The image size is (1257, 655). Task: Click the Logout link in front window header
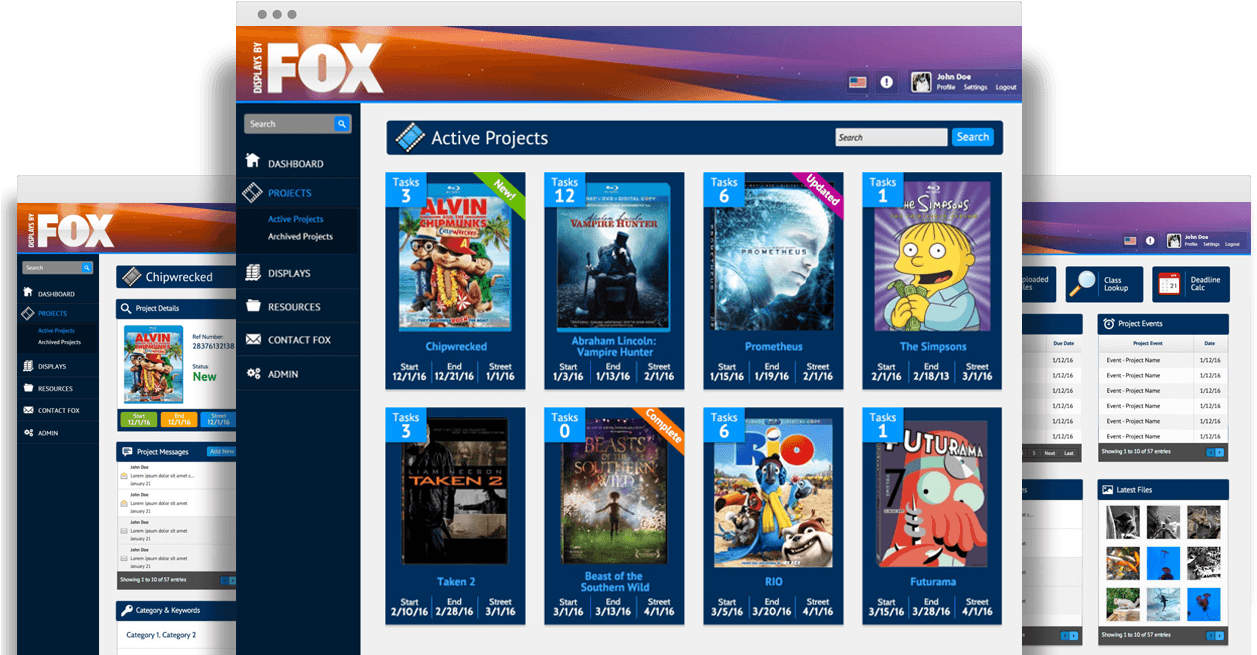(1006, 87)
